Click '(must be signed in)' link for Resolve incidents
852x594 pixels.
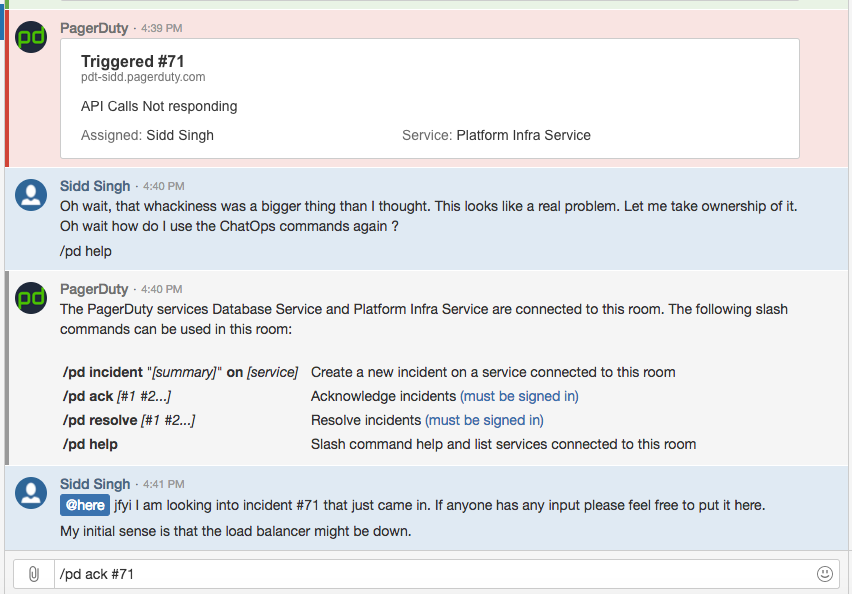(484, 420)
